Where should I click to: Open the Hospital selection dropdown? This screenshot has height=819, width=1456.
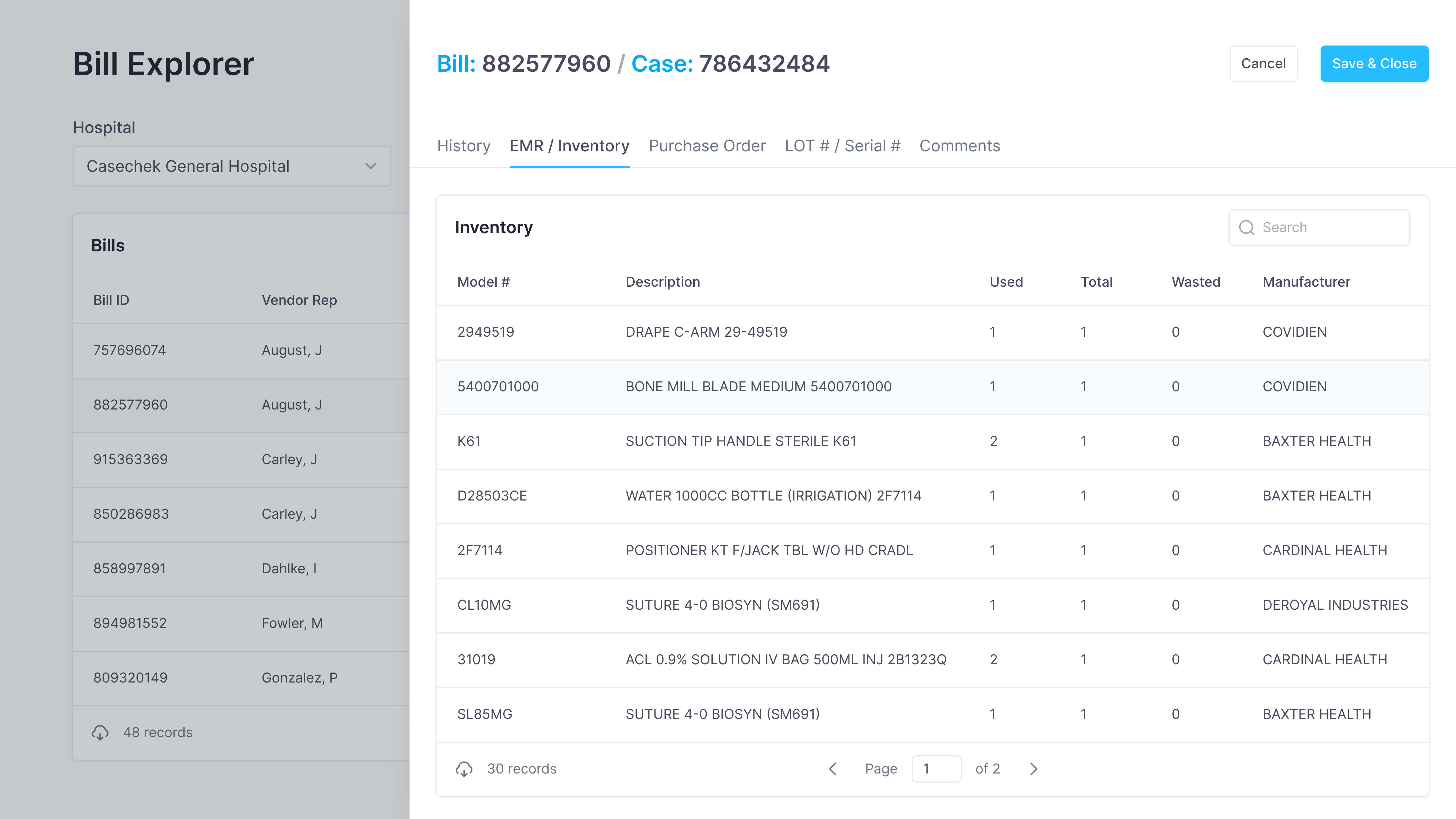(x=232, y=166)
